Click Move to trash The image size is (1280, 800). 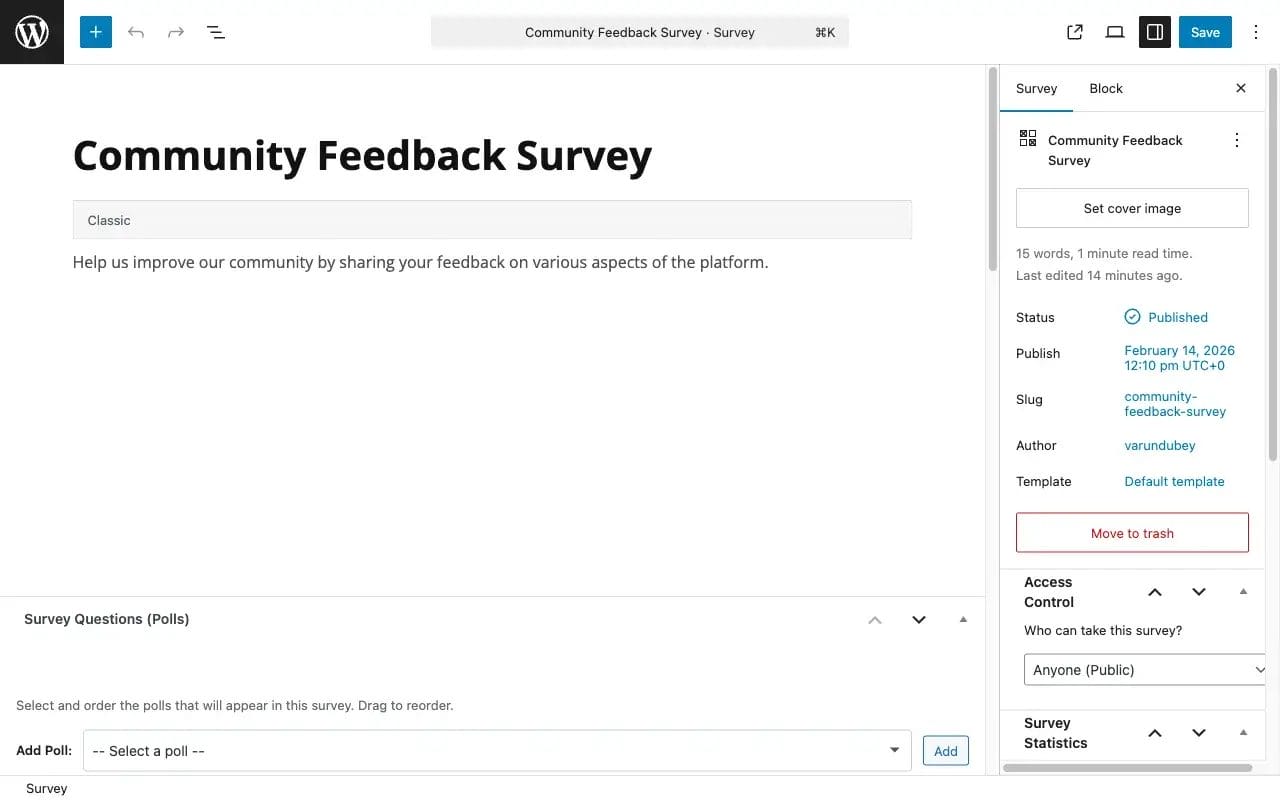tap(1131, 532)
